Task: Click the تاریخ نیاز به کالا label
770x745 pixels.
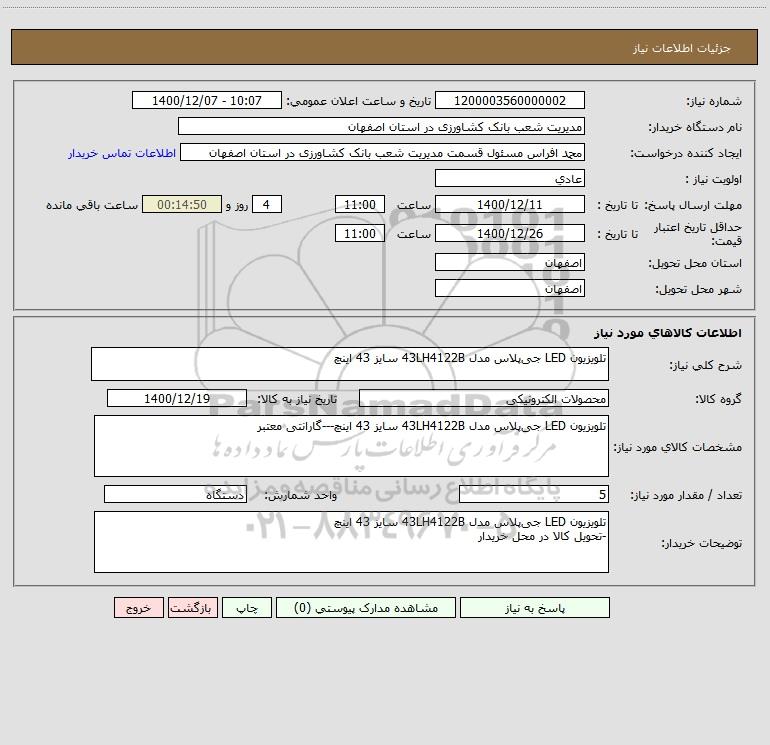Action: (298, 399)
